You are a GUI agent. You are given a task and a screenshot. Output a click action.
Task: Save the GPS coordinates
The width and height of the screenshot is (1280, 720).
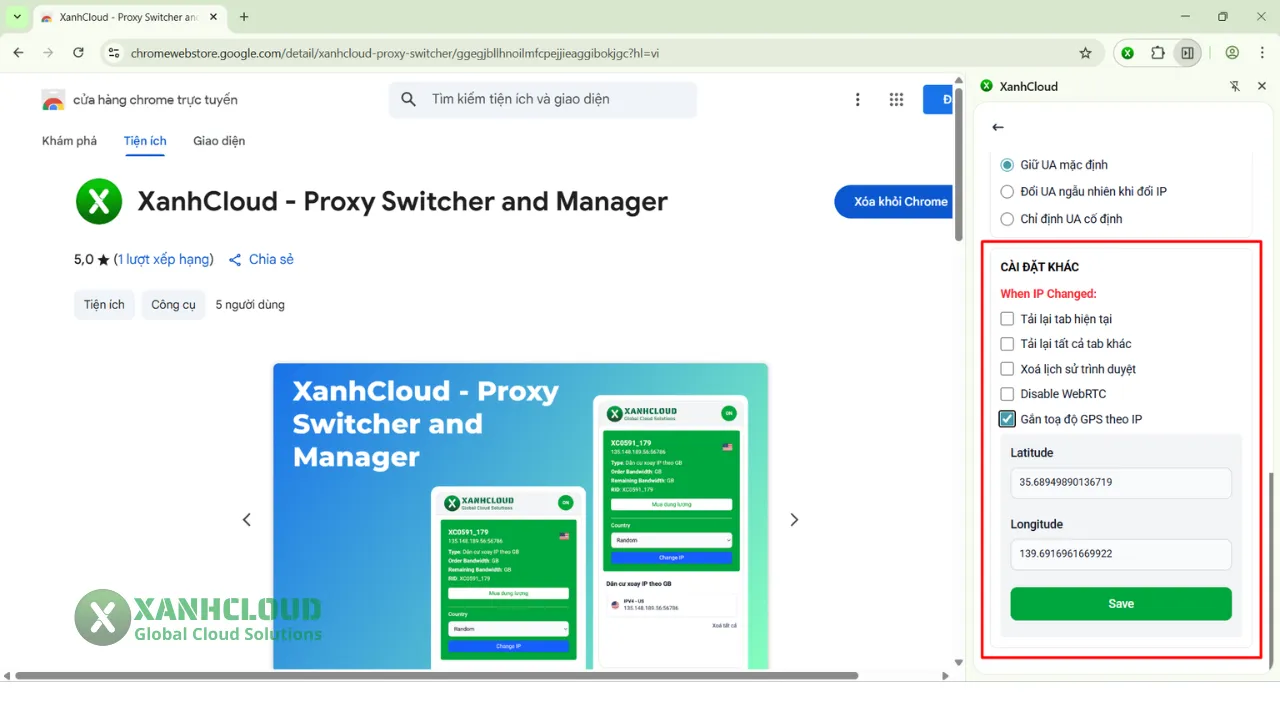tap(1121, 604)
